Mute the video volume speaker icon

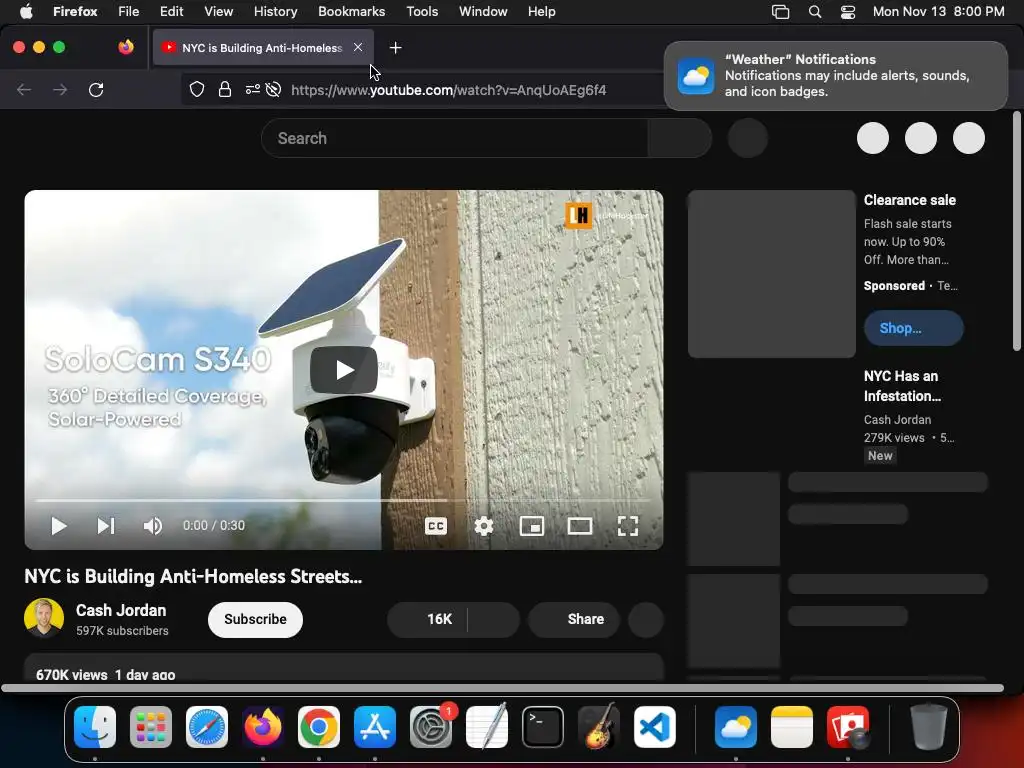pos(153,526)
